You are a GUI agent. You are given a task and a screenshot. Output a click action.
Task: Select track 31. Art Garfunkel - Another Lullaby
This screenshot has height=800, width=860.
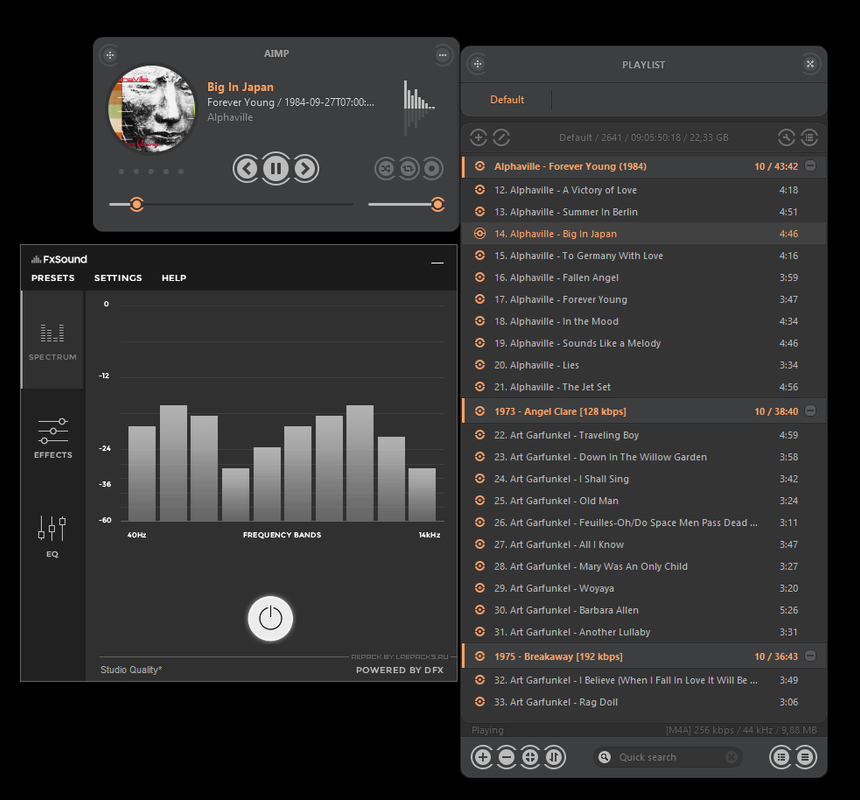(x=644, y=632)
